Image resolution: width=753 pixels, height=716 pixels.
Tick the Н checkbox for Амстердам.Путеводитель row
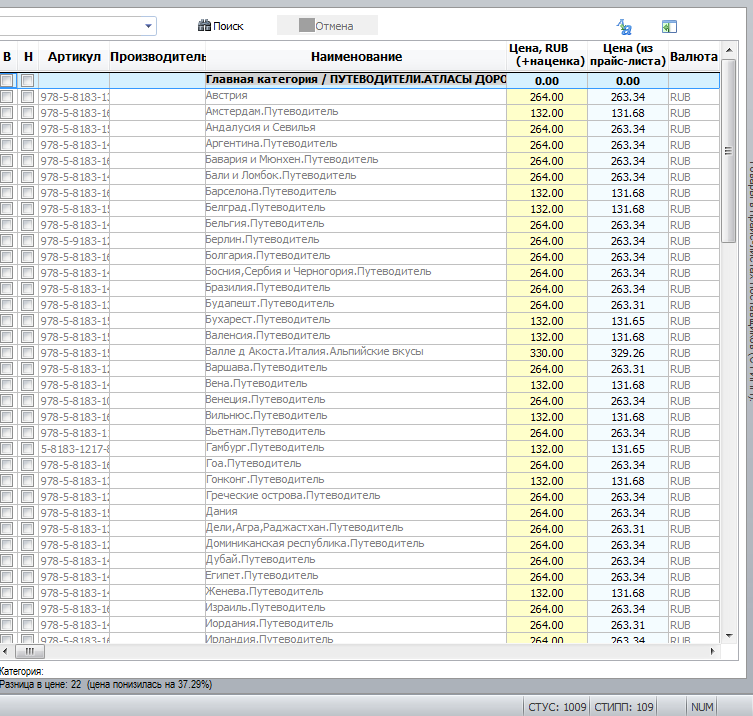[27, 113]
